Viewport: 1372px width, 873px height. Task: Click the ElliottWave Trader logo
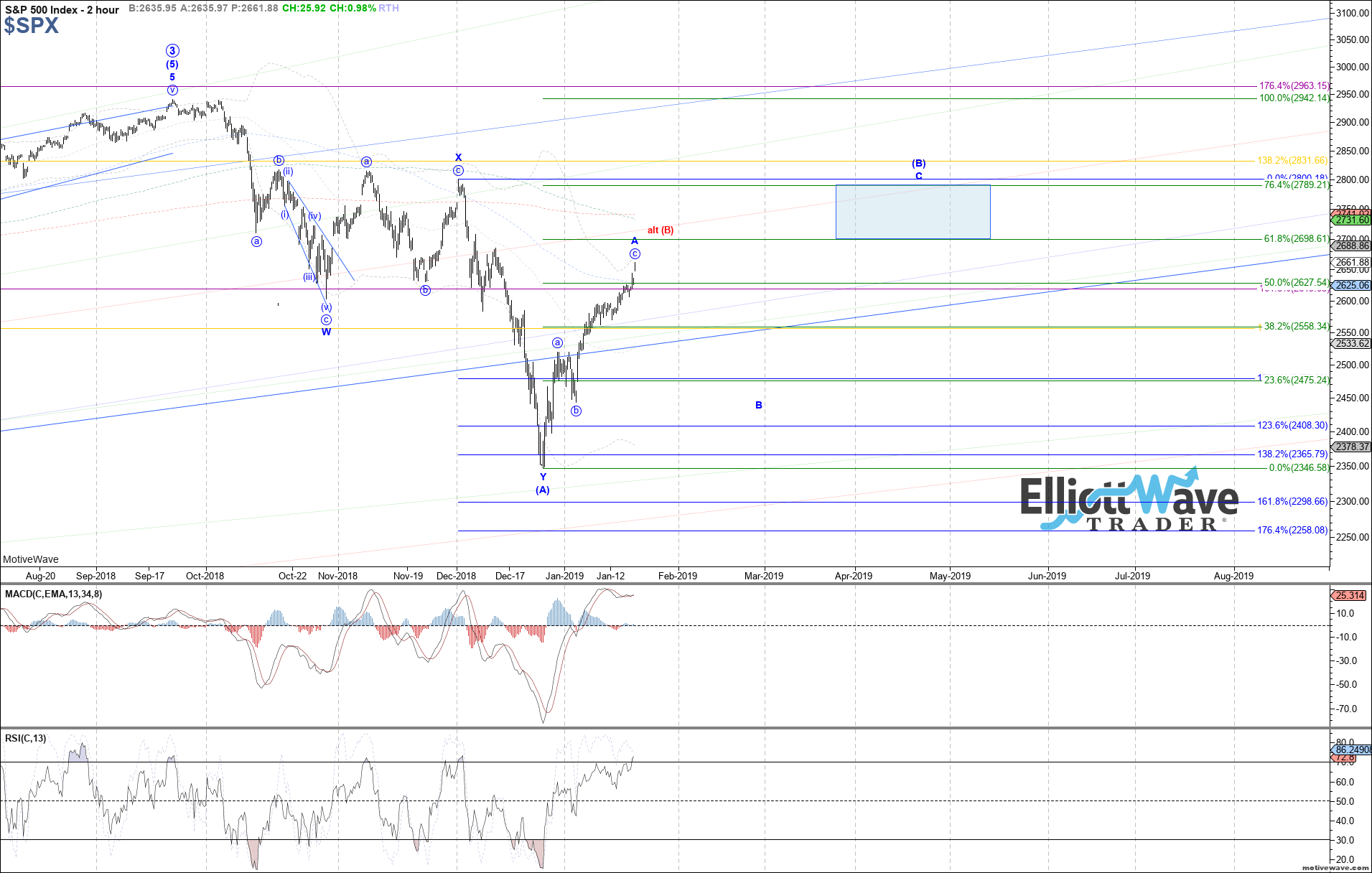tap(1129, 503)
